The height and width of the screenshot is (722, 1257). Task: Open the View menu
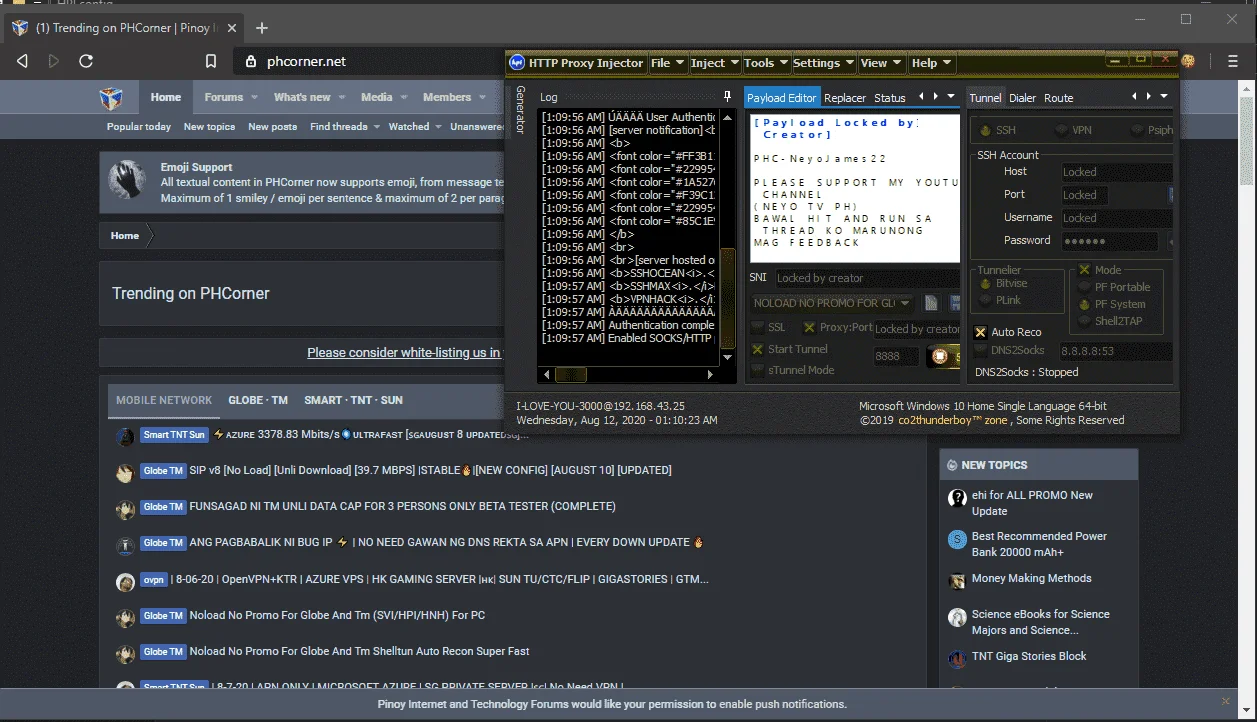click(x=881, y=63)
